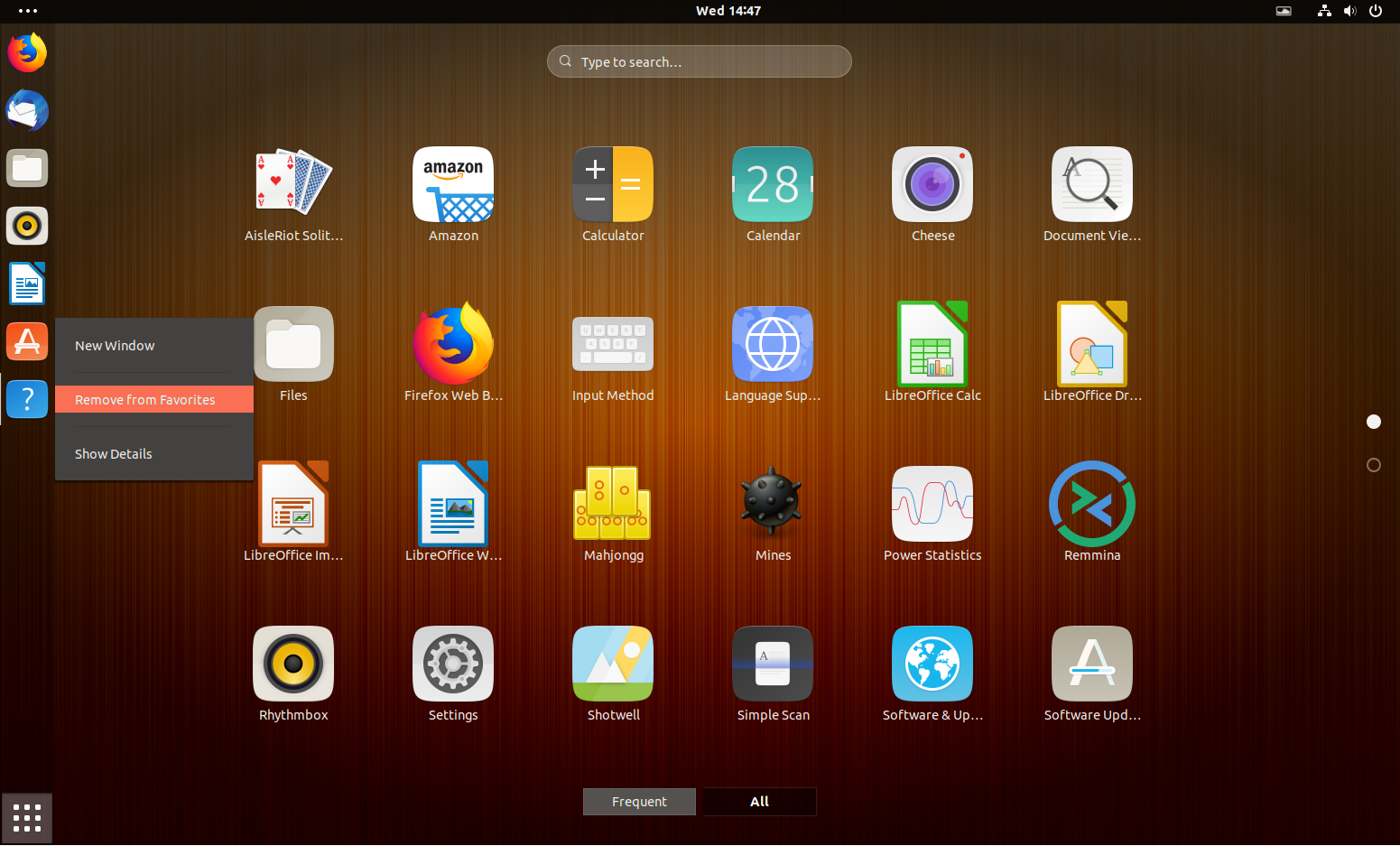Start the Mahjongg game
The height and width of the screenshot is (846, 1400).
[x=613, y=504]
